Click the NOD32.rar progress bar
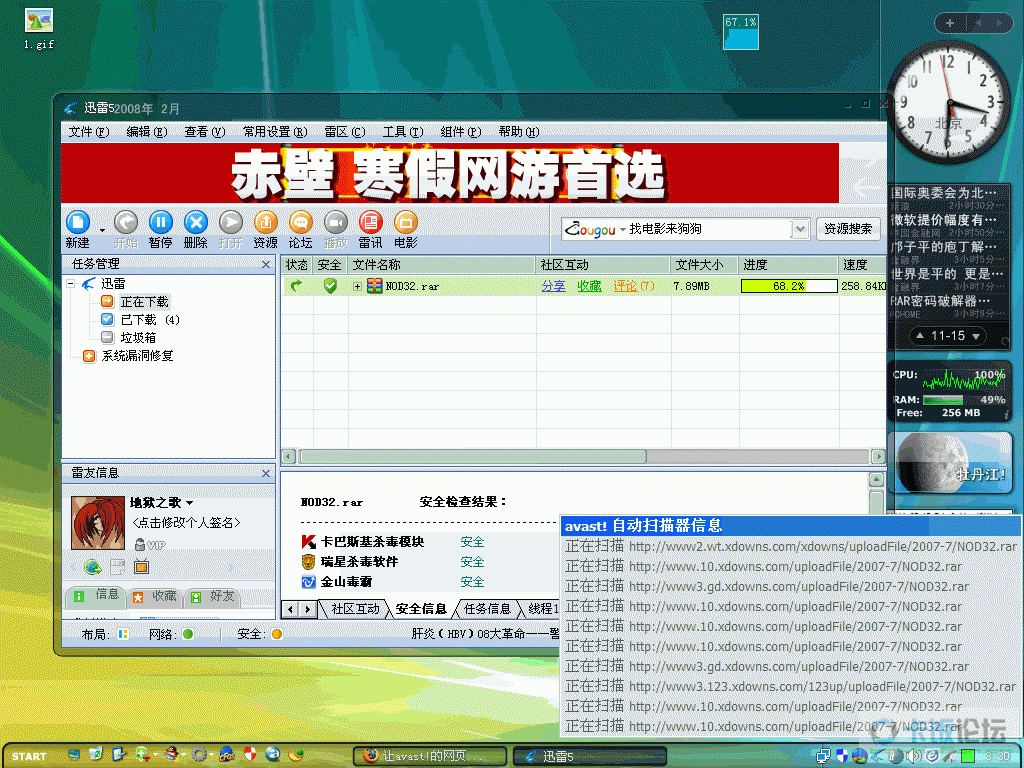Screen dimensions: 1024x768 (789, 286)
